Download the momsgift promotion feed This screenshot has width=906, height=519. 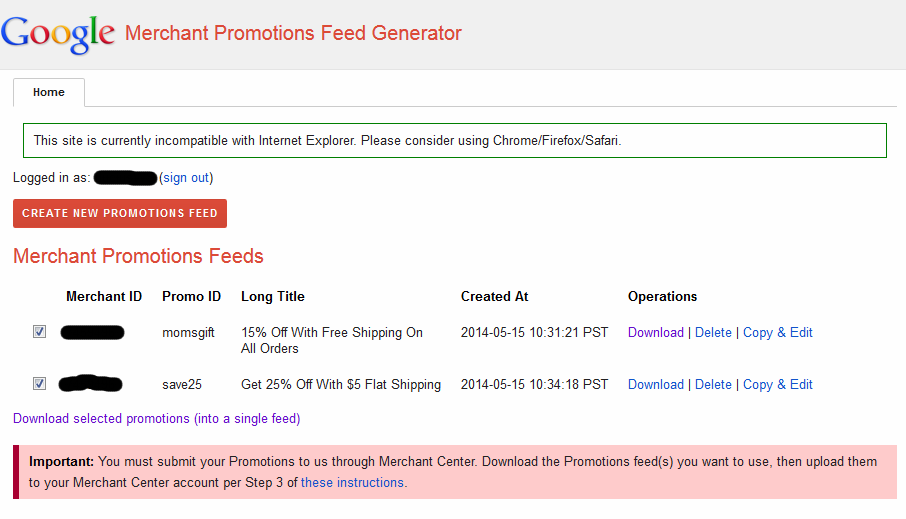[x=656, y=332]
